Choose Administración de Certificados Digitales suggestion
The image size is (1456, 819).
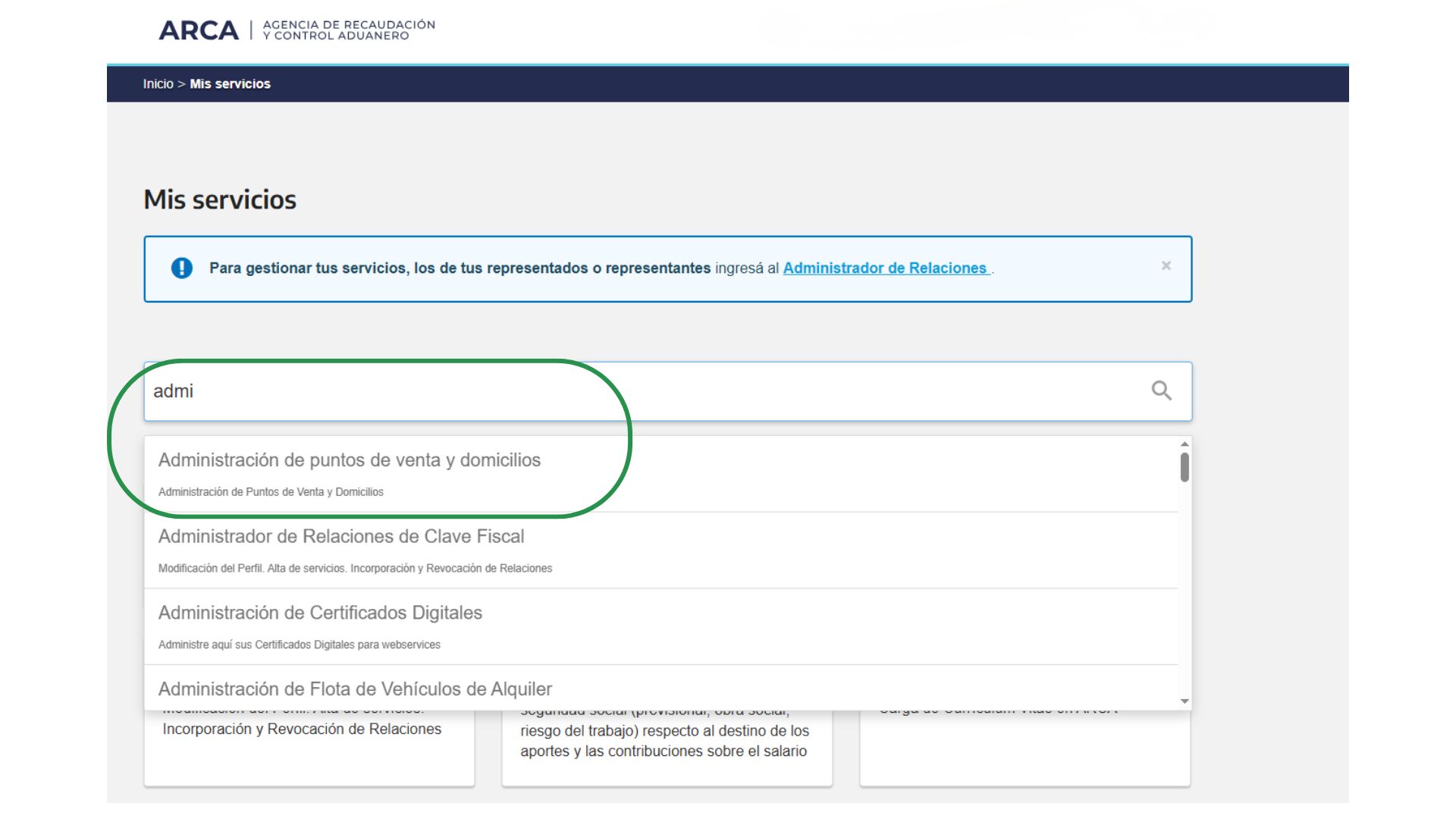coord(319,613)
